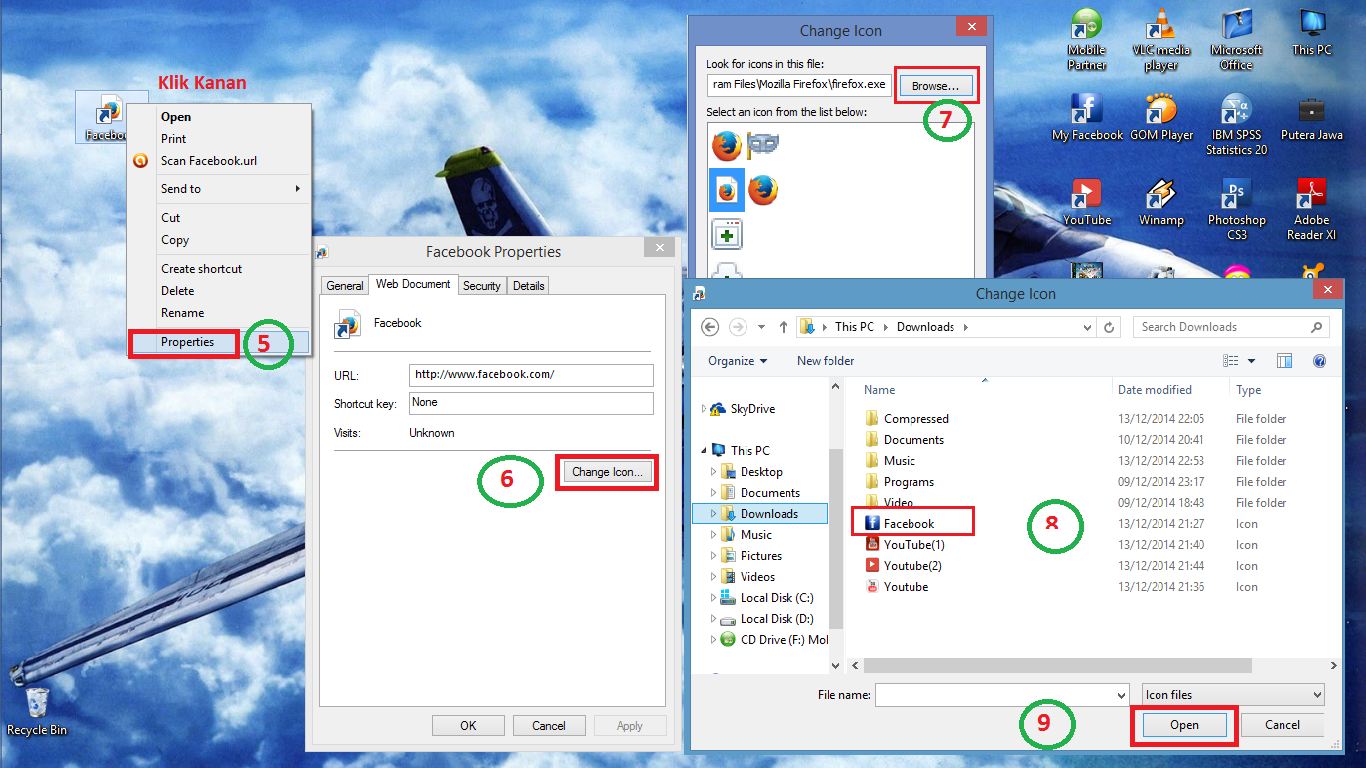This screenshot has height=768, width=1366.
Task: Select the Facebook icon file
Action: pyautogui.click(x=911, y=523)
